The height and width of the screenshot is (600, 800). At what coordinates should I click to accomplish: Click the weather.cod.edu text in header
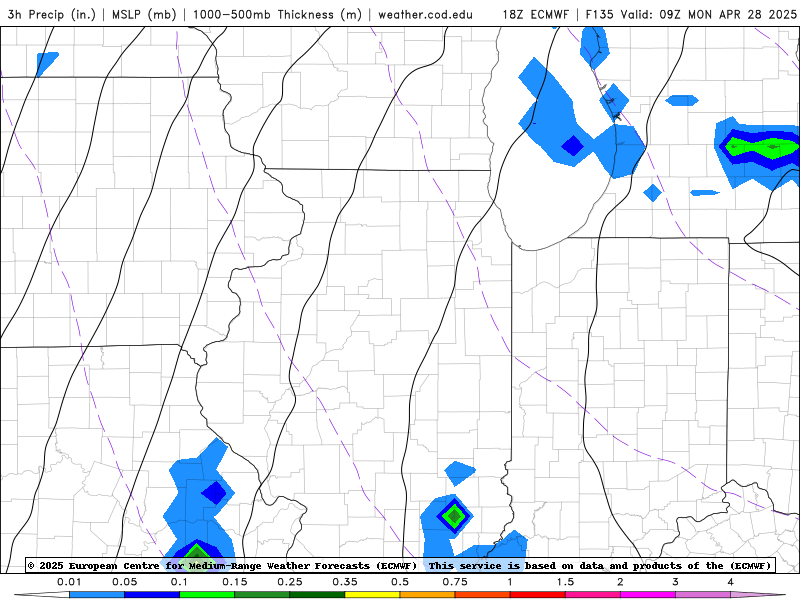(425, 14)
